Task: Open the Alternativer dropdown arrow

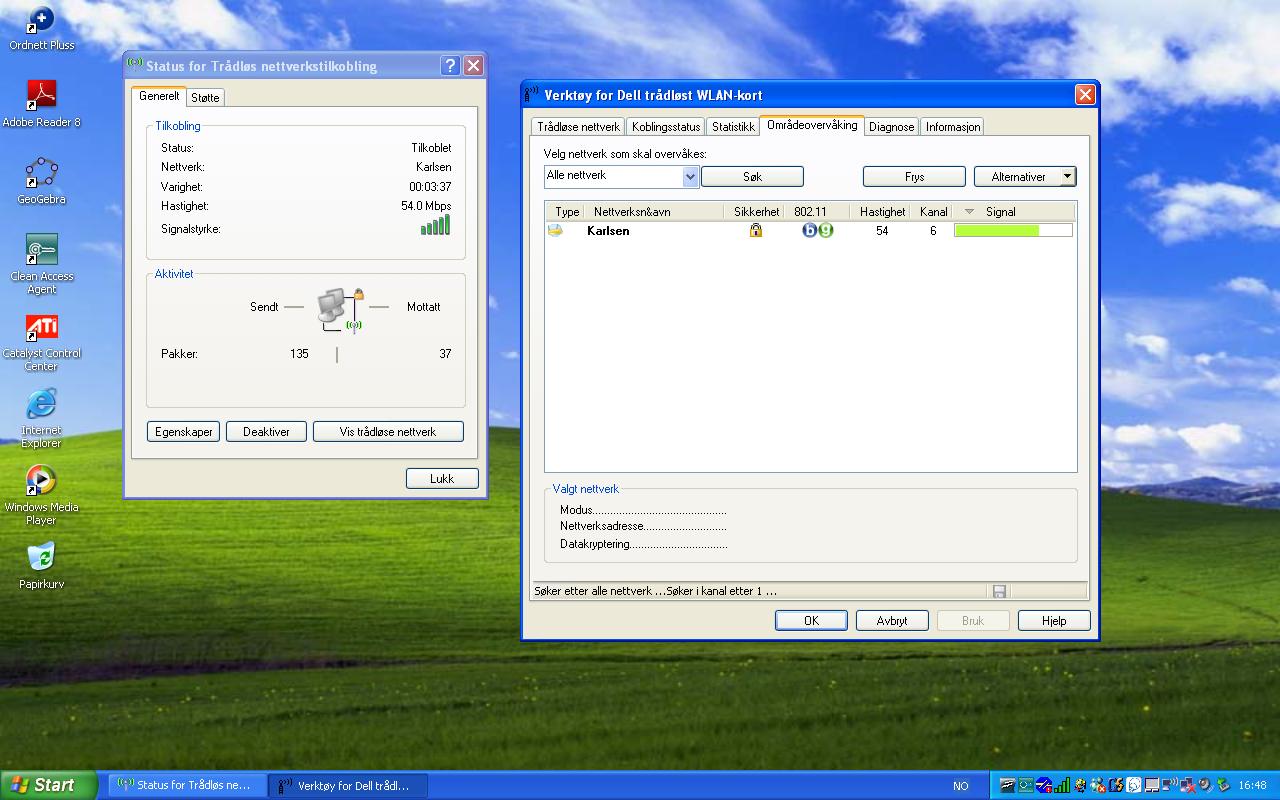Action: click(x=1067, y=177)
